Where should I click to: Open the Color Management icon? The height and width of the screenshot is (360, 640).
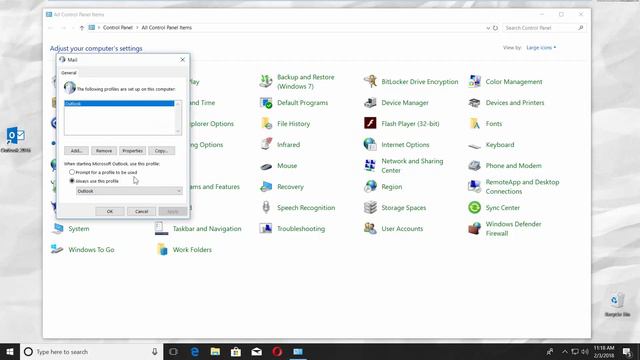tap(474, 81)
